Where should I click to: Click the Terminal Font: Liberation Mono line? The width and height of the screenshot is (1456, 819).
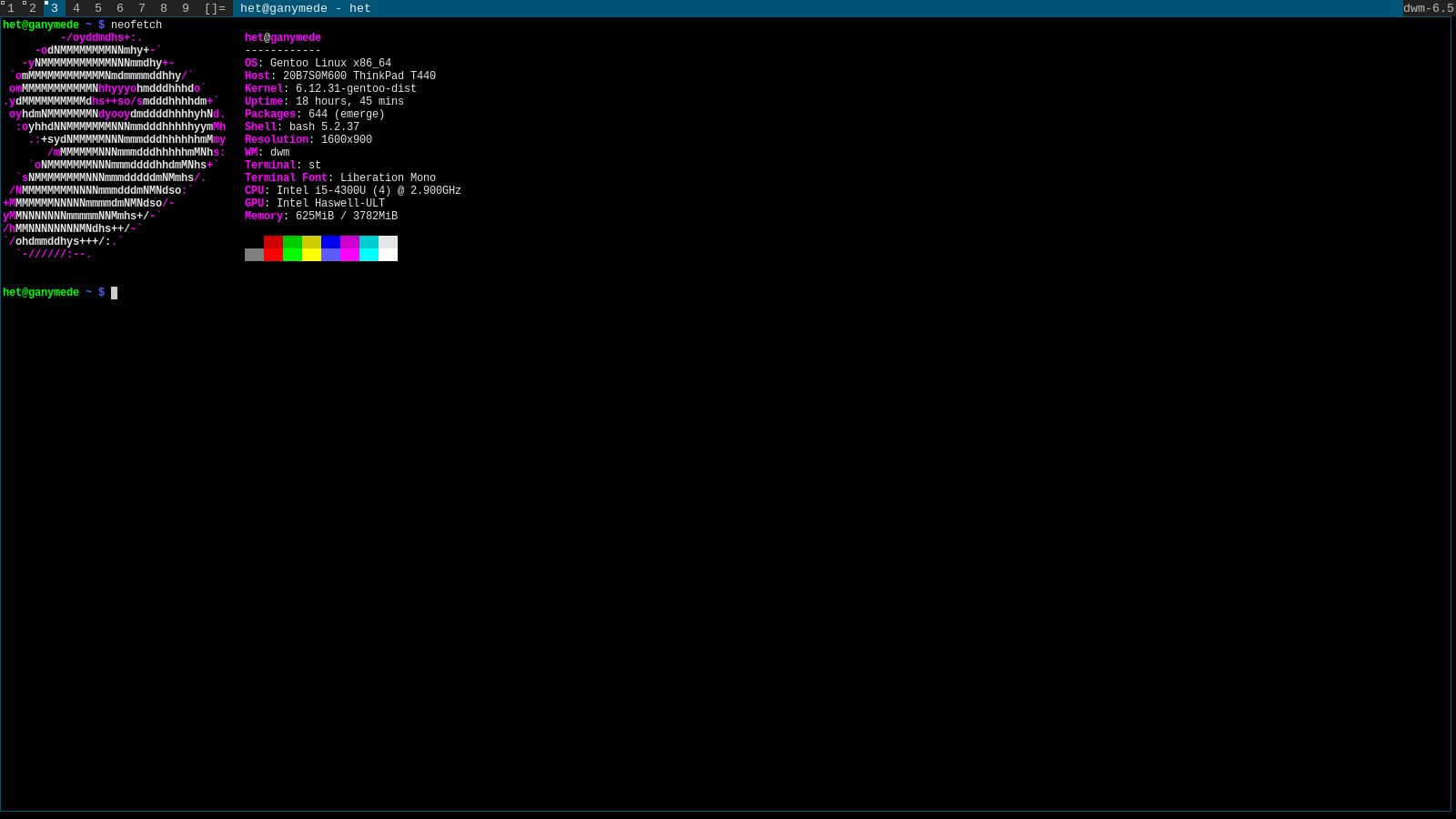[340, 178]
